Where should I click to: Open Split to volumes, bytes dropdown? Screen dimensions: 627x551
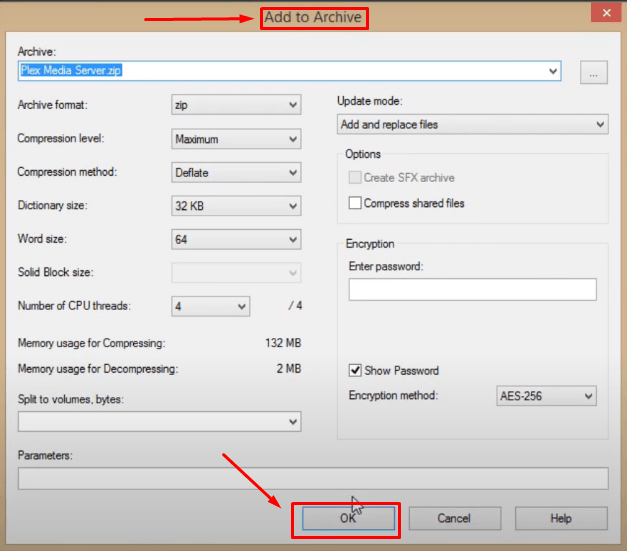160,421
